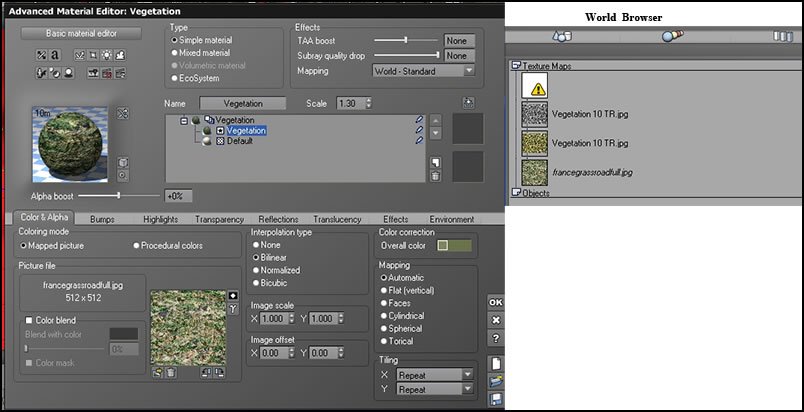Click the trash icon under the picture preview
This screenshot has width=804, height=412.
point(171,373)
